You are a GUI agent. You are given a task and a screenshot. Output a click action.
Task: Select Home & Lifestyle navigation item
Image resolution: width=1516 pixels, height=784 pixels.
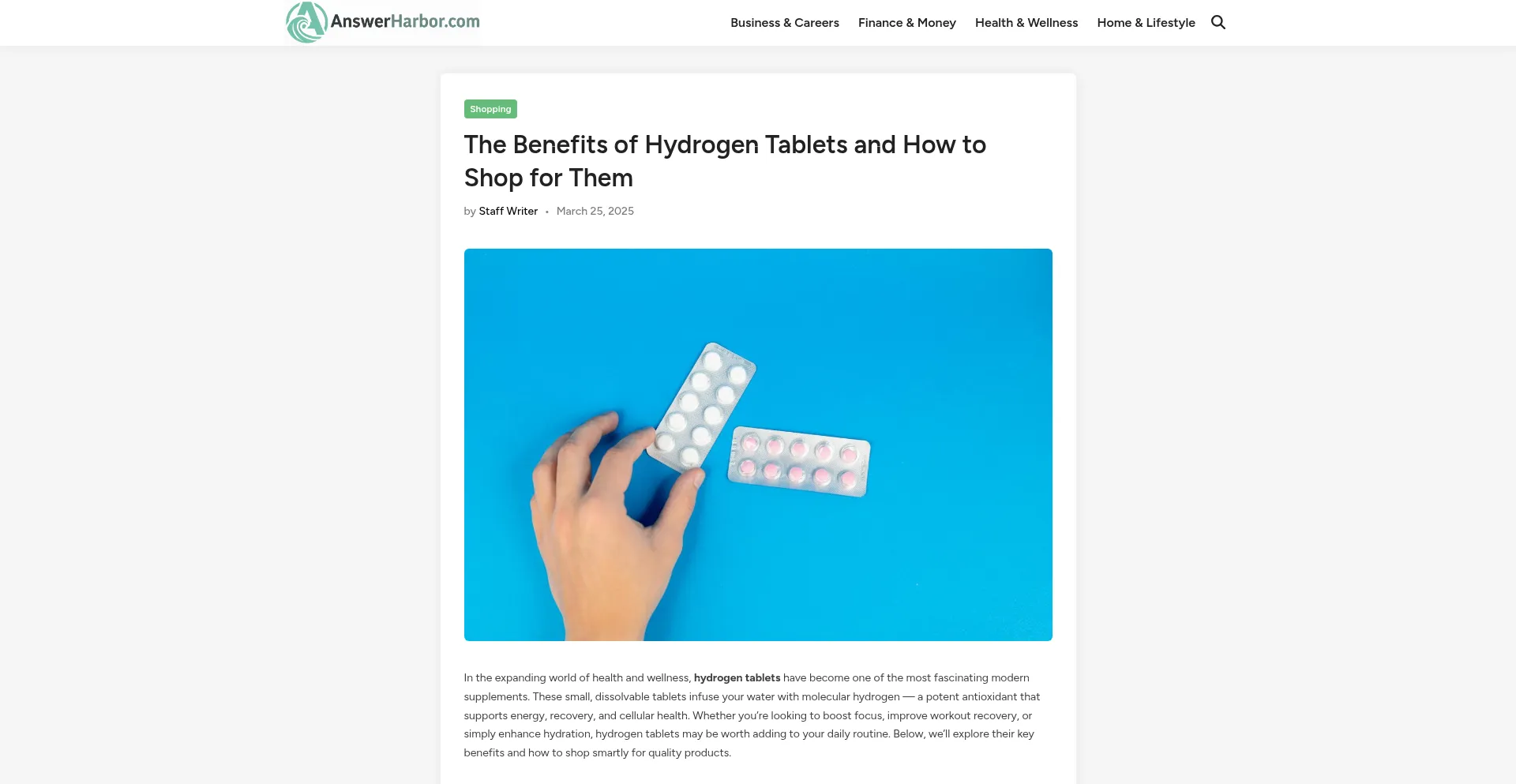[x=1146, y=23]
